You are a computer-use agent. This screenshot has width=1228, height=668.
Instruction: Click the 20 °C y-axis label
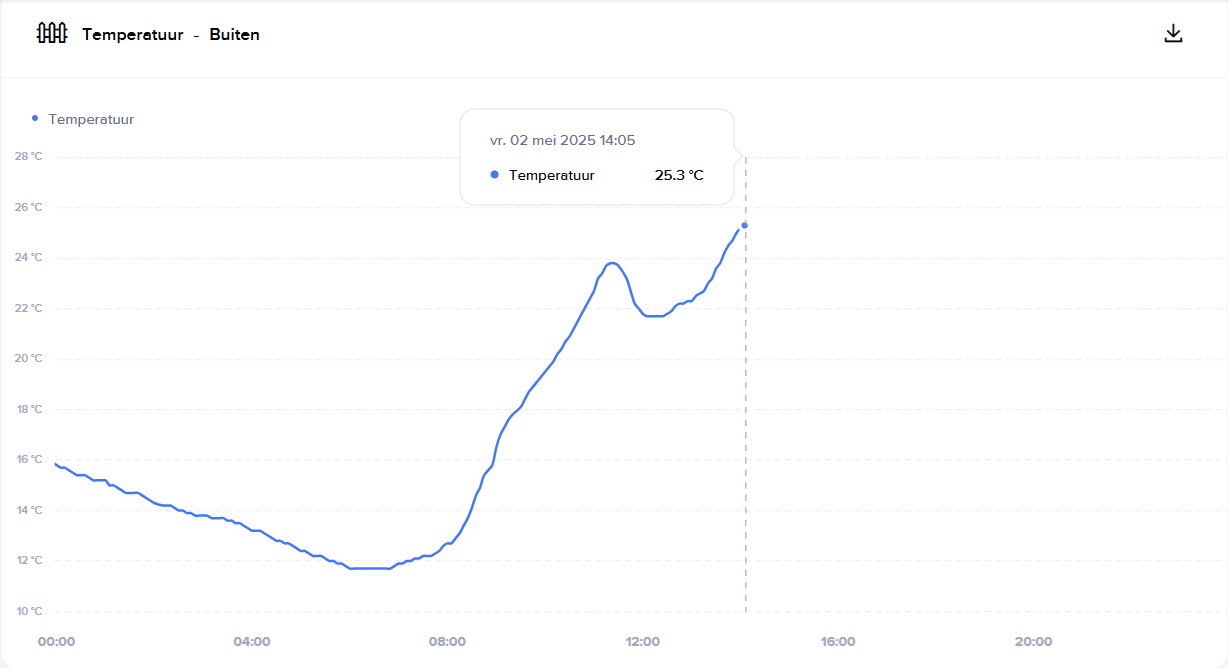[28, 358]
